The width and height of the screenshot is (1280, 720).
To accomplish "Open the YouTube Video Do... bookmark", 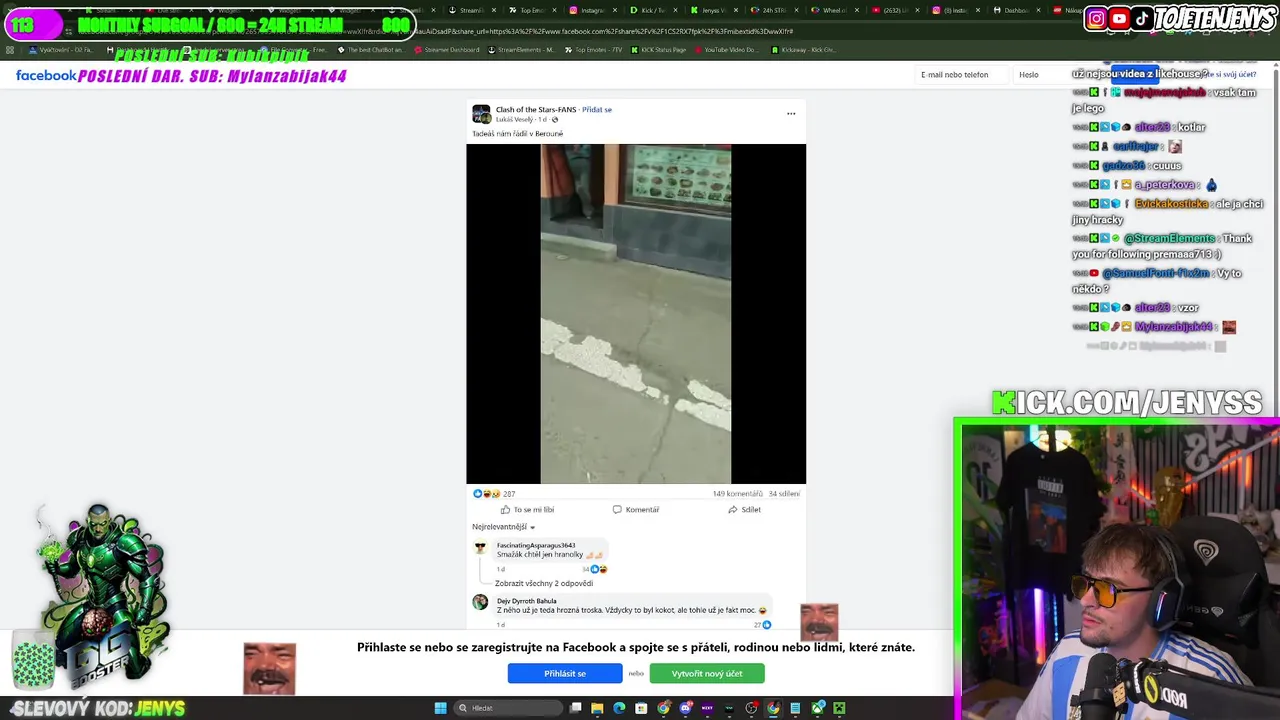I will point(727,49).
